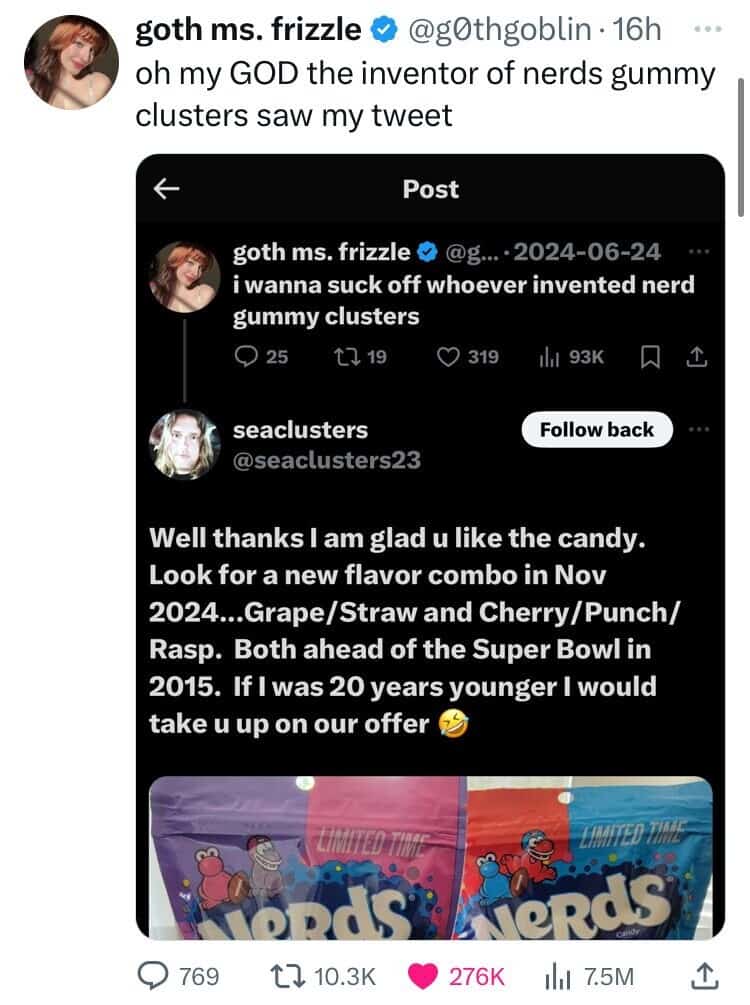Bookmark the quoted nerd gummy clusters tweet
This screenshot has height=1005, width=750.
pyautogui.click(x=651, y=357)
